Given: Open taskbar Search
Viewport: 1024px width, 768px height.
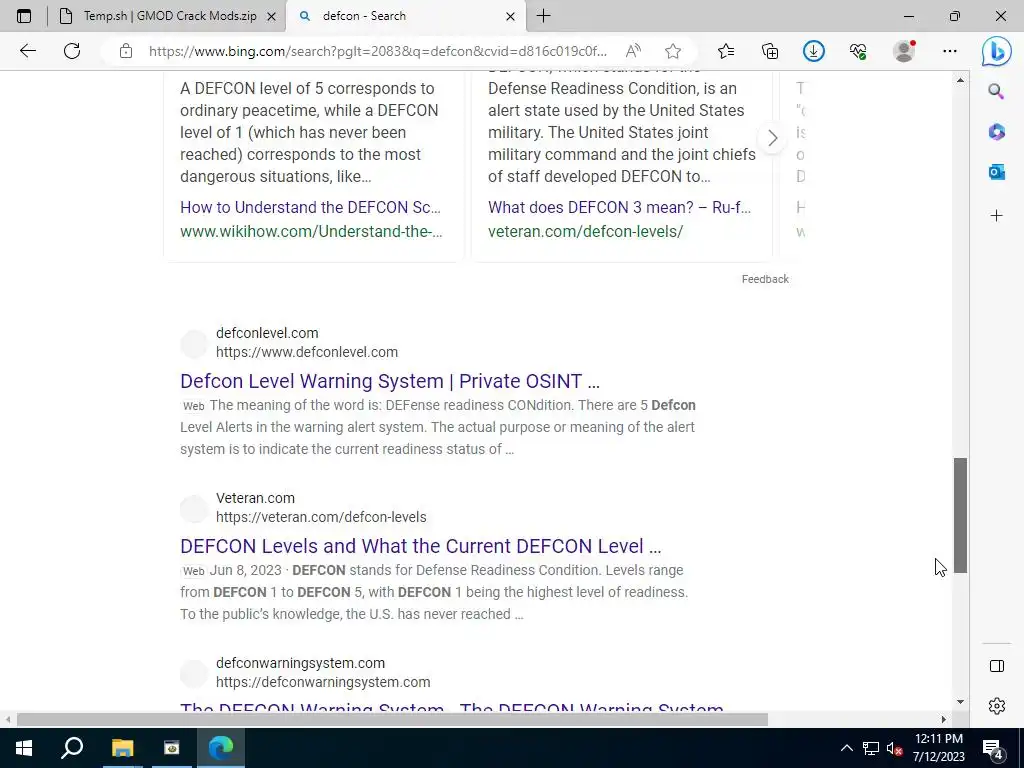Looking at the screenshot, I should (x=72, y=748).
